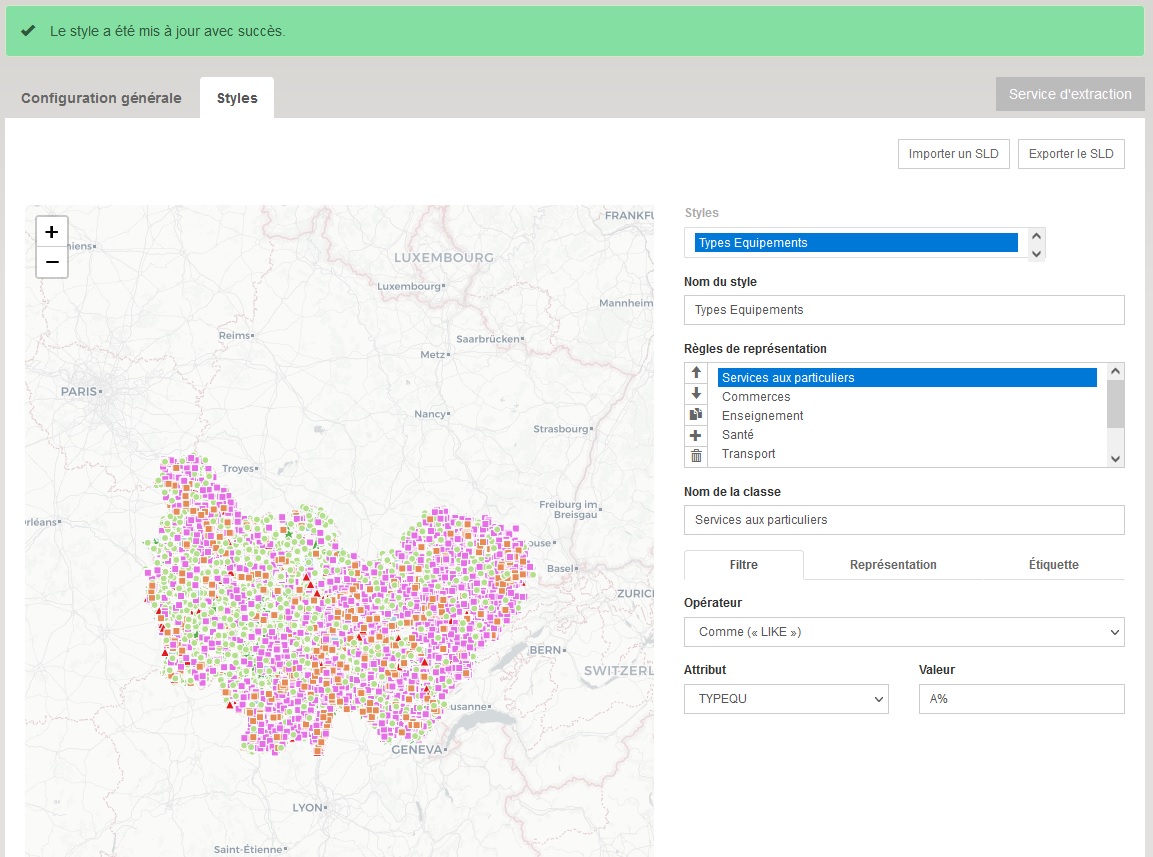
Task: Click the Styles list up arrow
Action: pyautogui.click(x=1036, y=236)
